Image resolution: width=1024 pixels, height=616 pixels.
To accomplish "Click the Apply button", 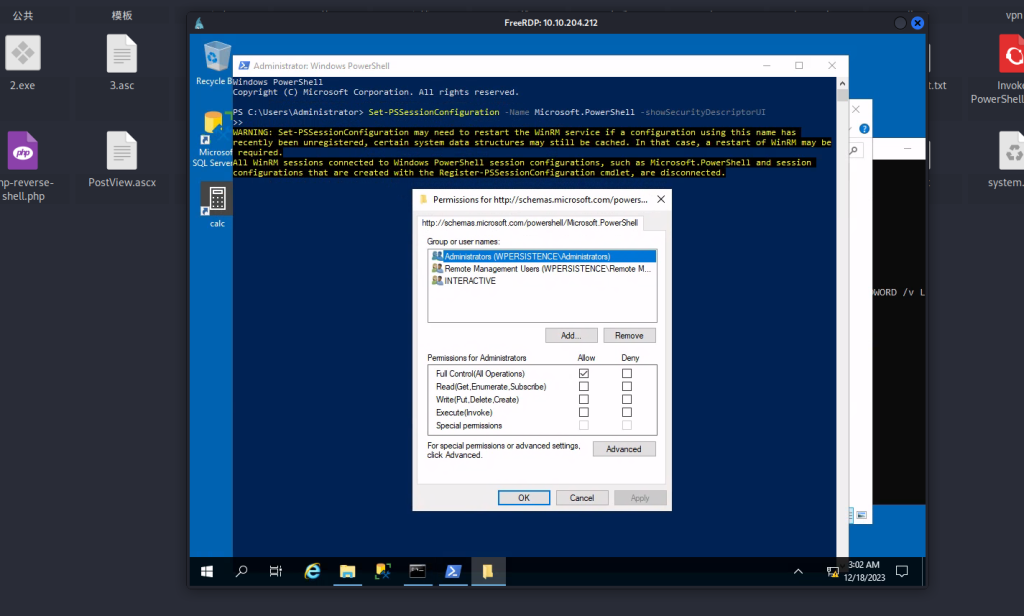I will point(640,498).
